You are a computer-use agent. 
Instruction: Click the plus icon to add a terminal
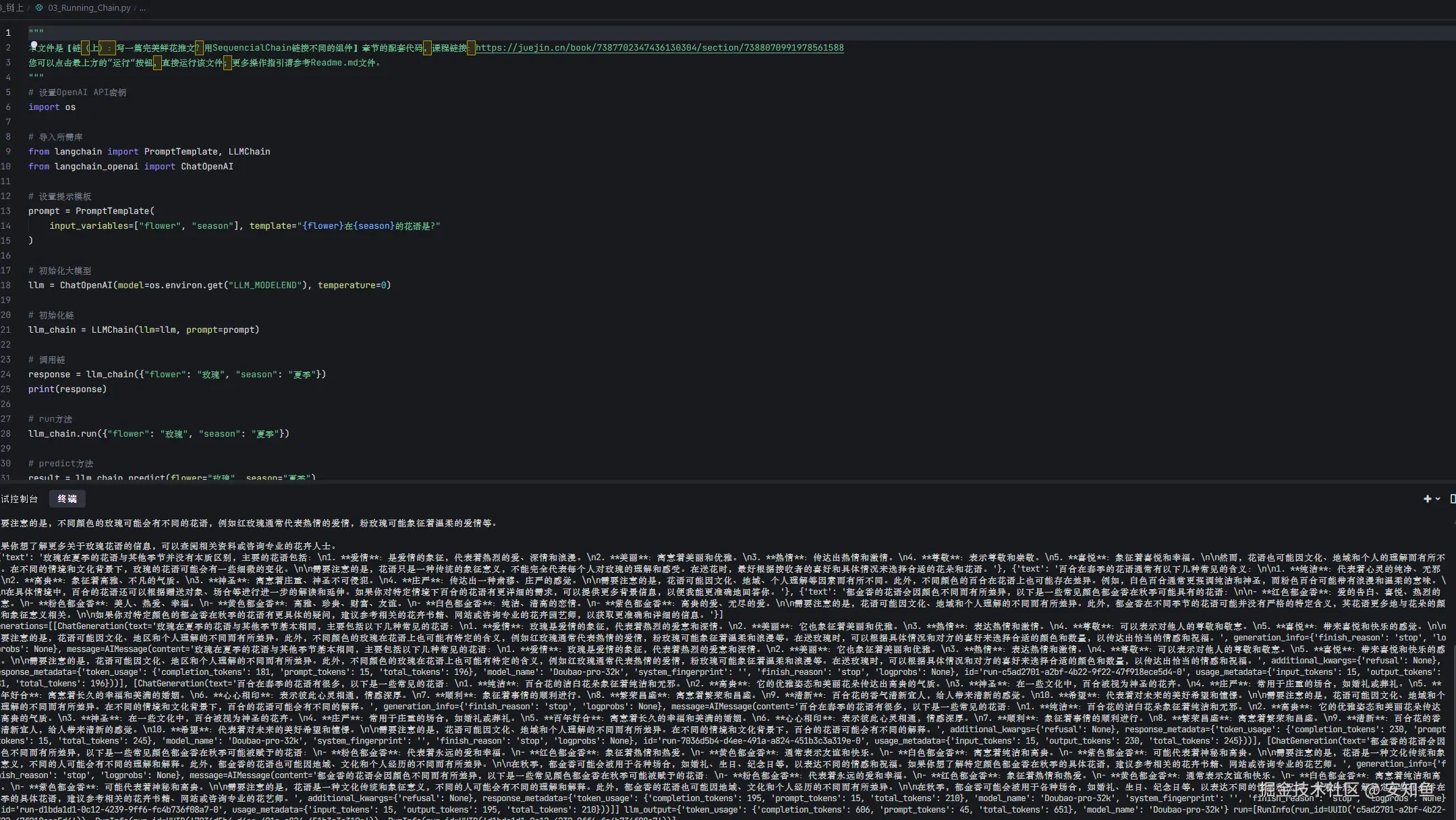point(1427,499)
